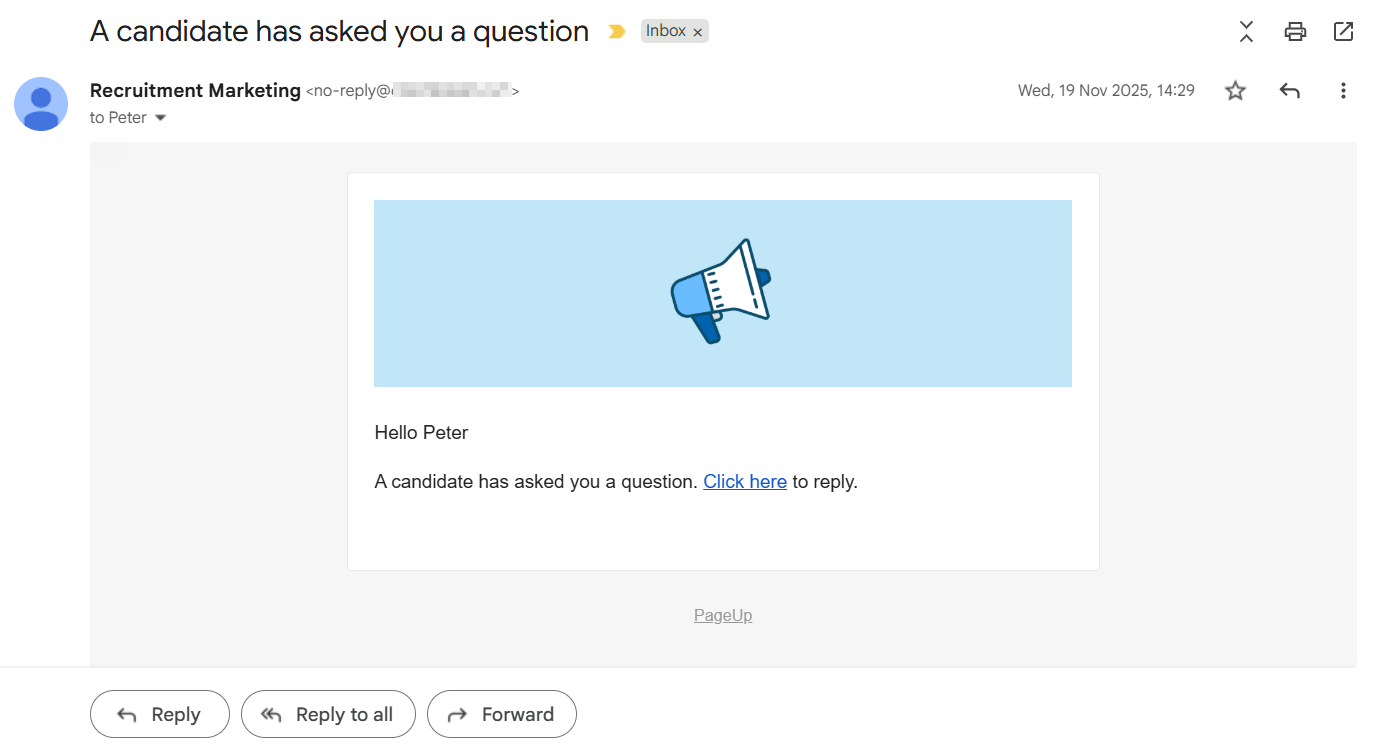Click the sender's profile avatar
1373x752 pixels.
coord(41,104)
